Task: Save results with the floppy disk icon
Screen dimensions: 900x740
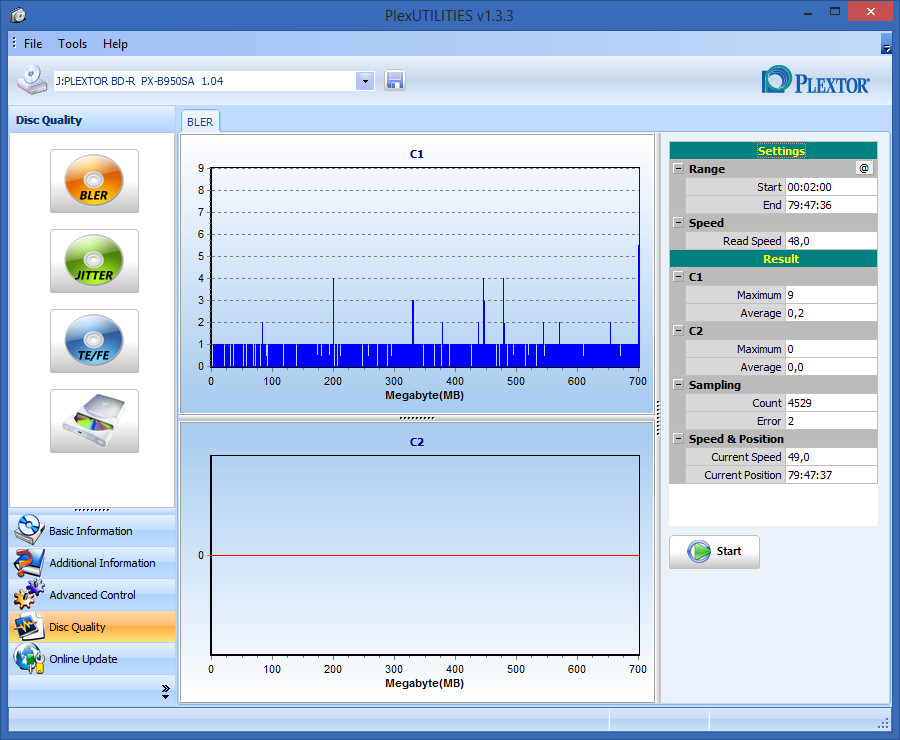Action: [395, 80]
